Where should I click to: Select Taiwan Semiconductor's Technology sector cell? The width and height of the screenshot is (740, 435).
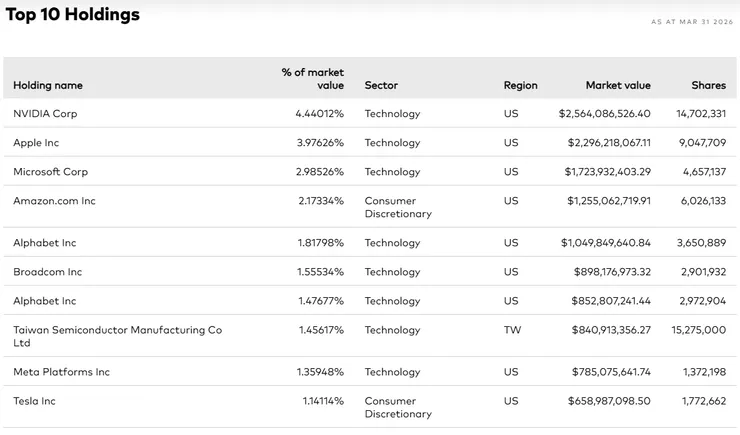[392, 331]
